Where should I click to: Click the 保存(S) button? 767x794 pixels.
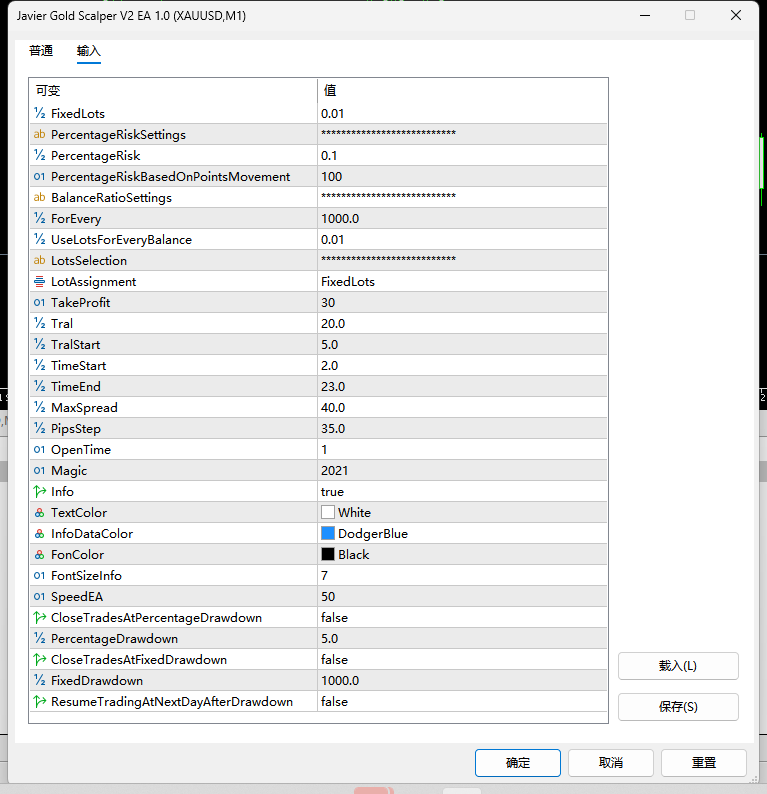click(678, 707)
